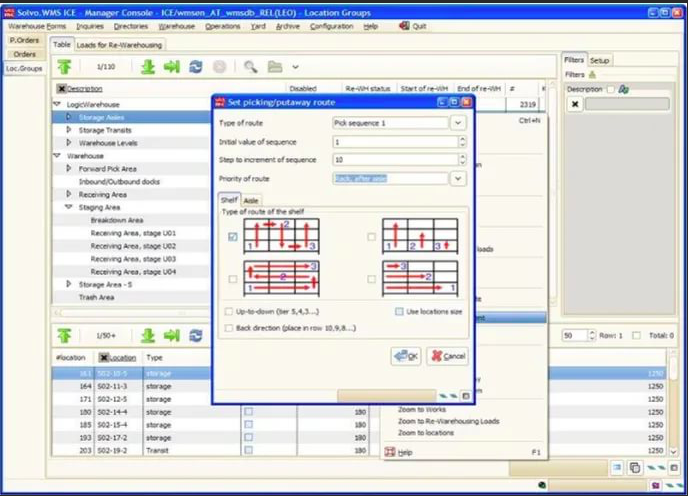This screenshot has width=688, height=496.
Task: Confirm the route dialog with OK
Action: (x=406, y=356)
